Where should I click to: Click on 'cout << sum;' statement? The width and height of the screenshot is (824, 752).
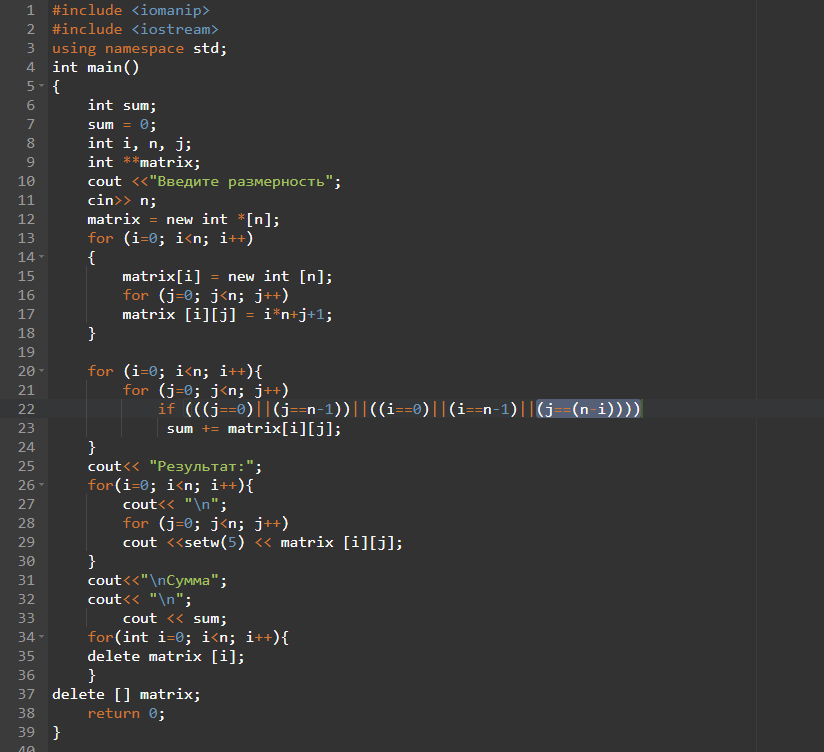pyautogui.click(x=174, y=619)
